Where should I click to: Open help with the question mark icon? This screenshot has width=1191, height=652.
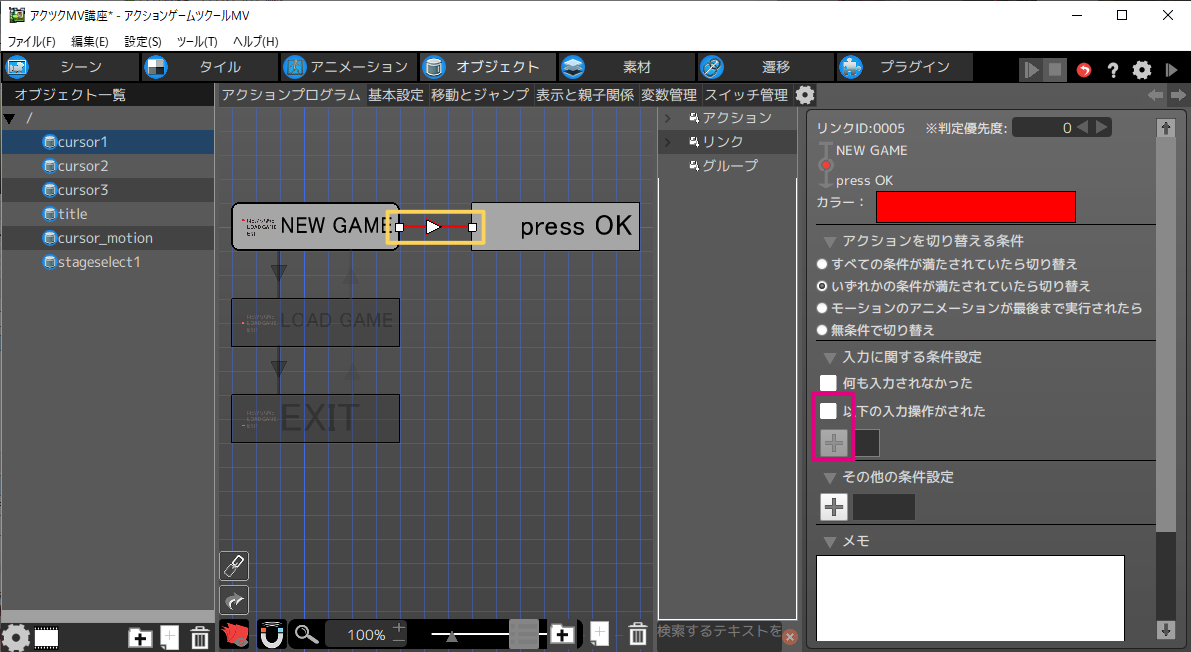tap(1112, 70)
